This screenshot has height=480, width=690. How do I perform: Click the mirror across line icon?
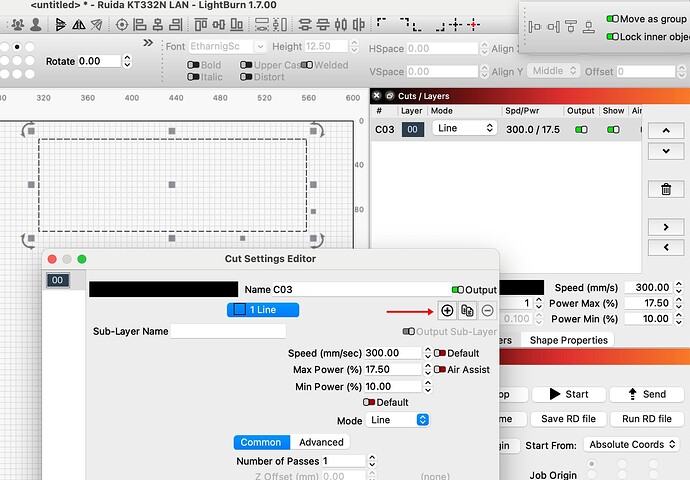click(96, 25)
